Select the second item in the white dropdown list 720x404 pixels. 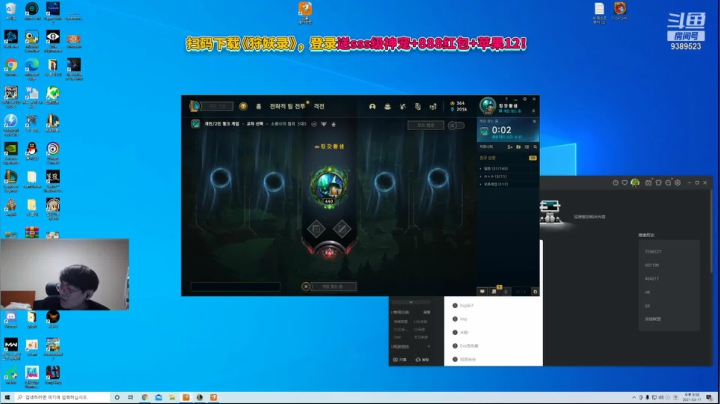[x=493, y=319]
